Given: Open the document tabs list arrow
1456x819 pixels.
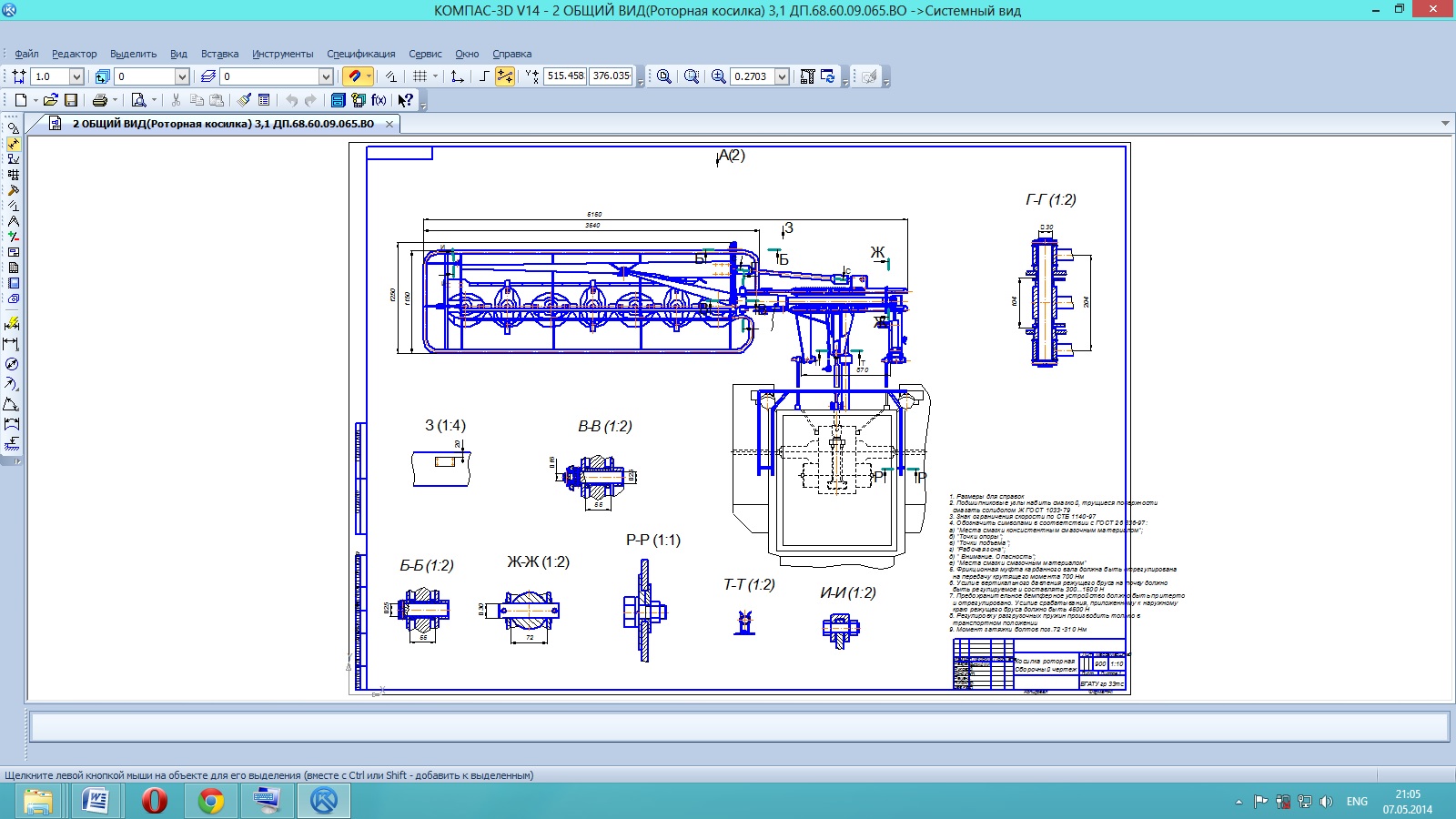Looking at the screenshot, I should tap(1445, 123).
